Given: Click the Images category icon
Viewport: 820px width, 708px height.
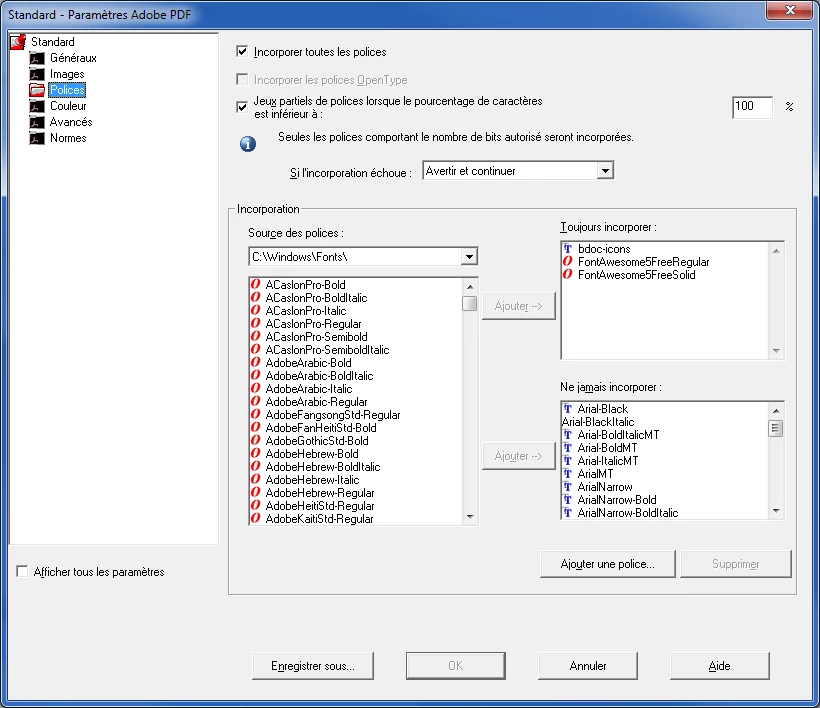Looking at the screenshot, I should click(37, 74).
